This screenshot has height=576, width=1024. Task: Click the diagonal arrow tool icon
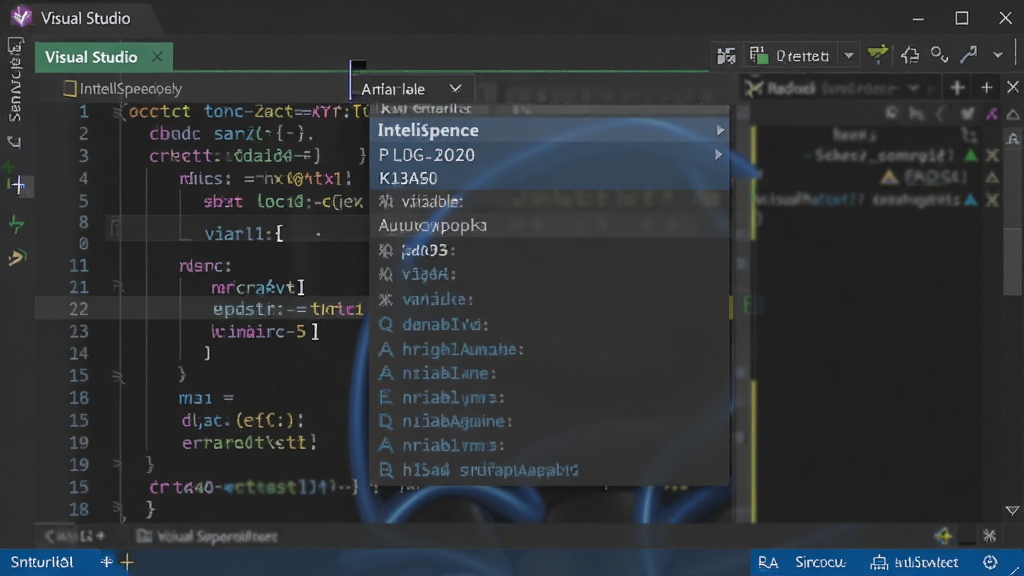pyautogui.click(x=968, y=55)
